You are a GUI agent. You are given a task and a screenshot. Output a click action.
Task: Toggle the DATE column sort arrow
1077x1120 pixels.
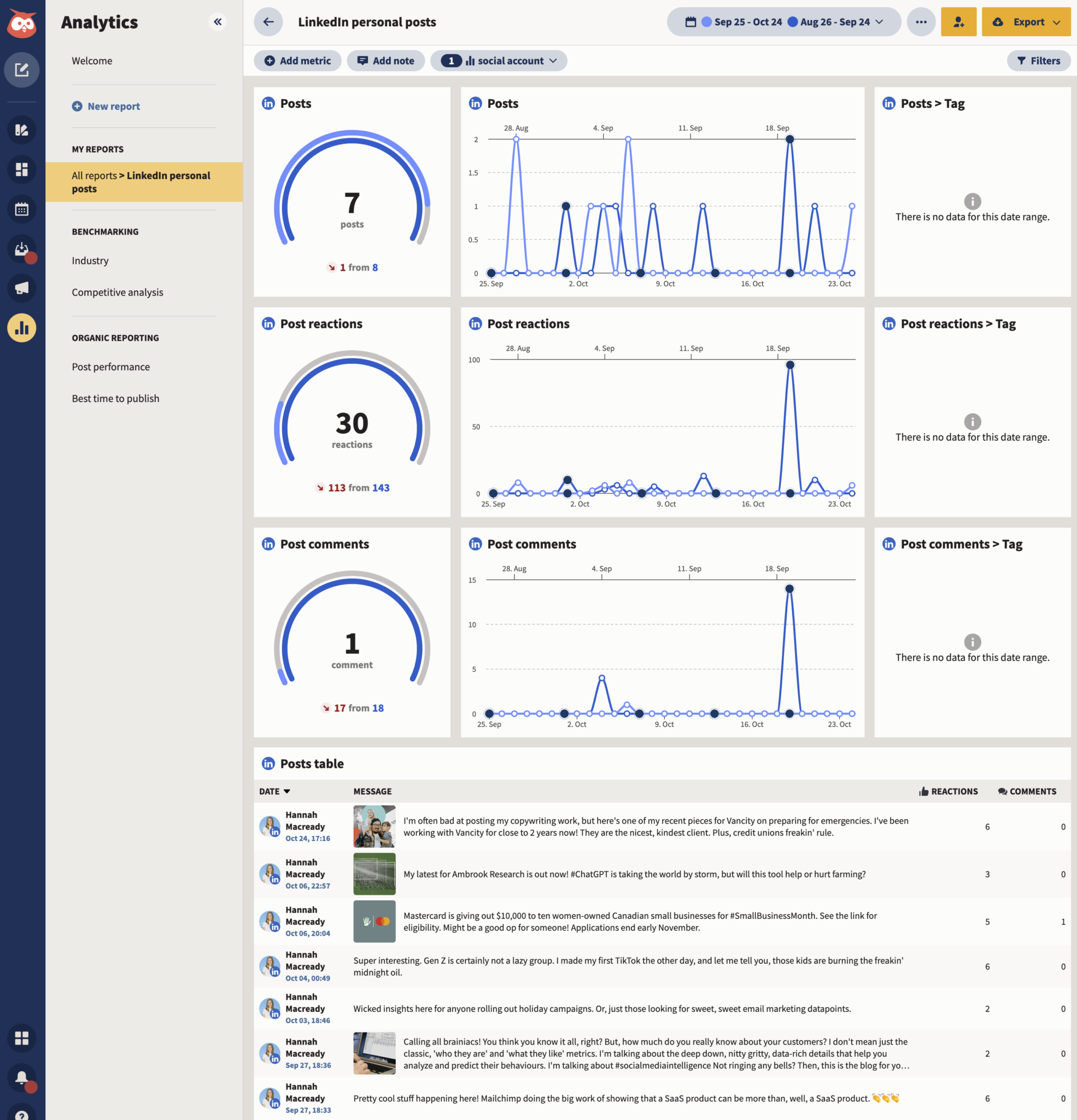(287, 791)
